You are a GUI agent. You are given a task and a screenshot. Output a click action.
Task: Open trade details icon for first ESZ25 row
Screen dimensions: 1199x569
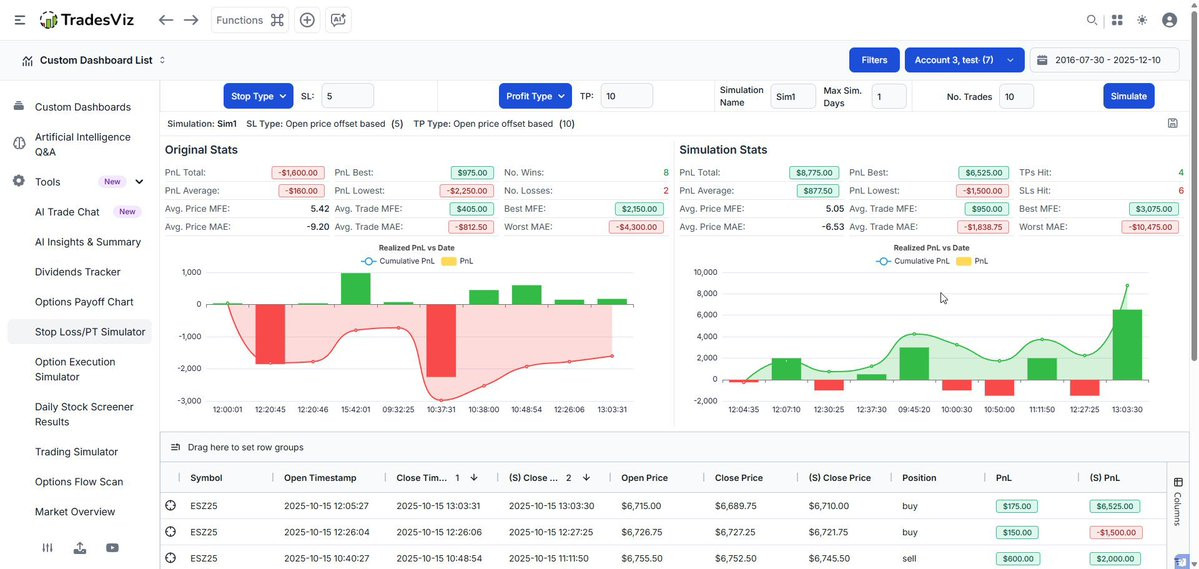pos(171,506)
